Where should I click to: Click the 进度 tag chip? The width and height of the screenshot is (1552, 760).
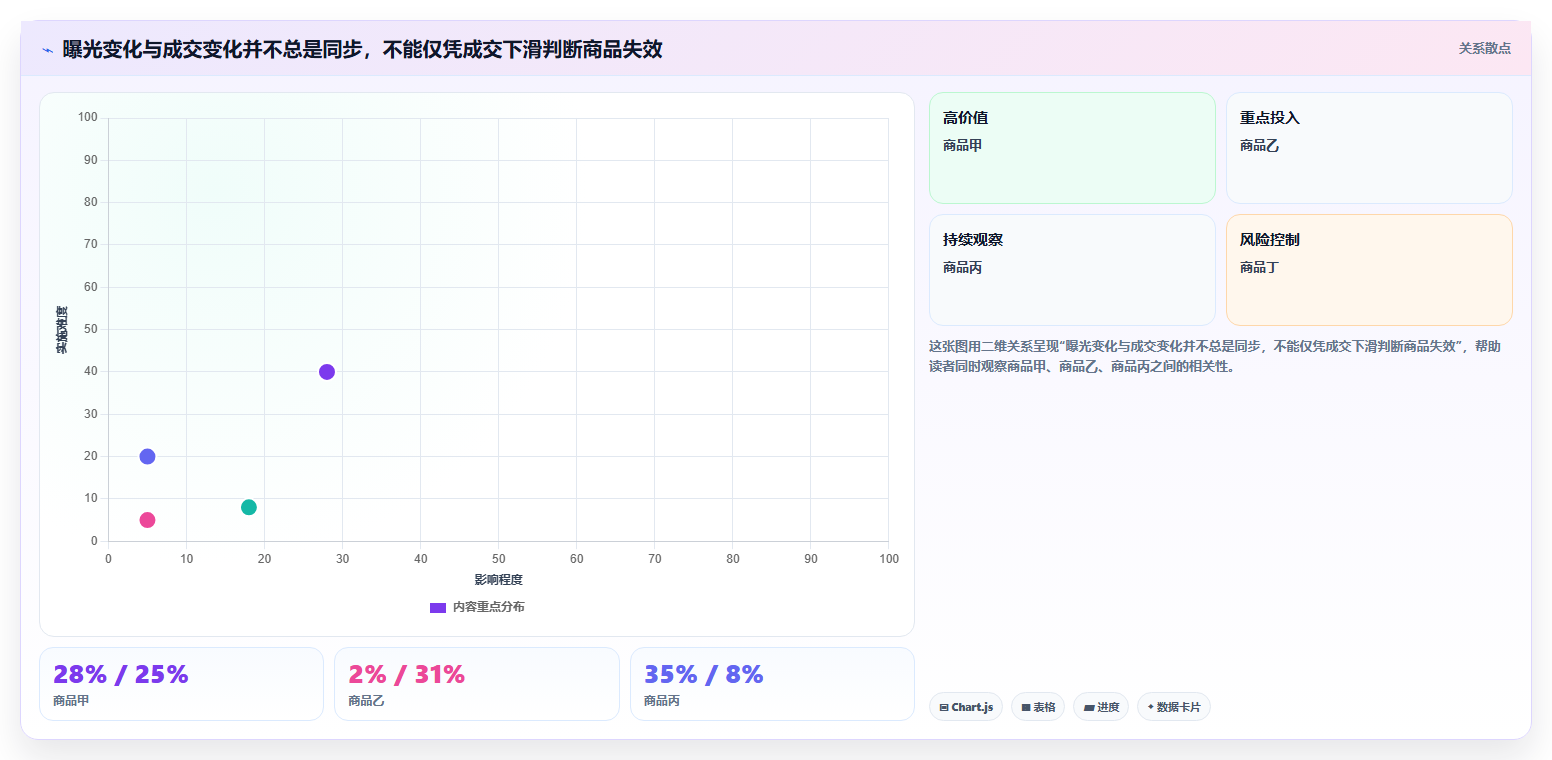click(x=1101, y=707)
